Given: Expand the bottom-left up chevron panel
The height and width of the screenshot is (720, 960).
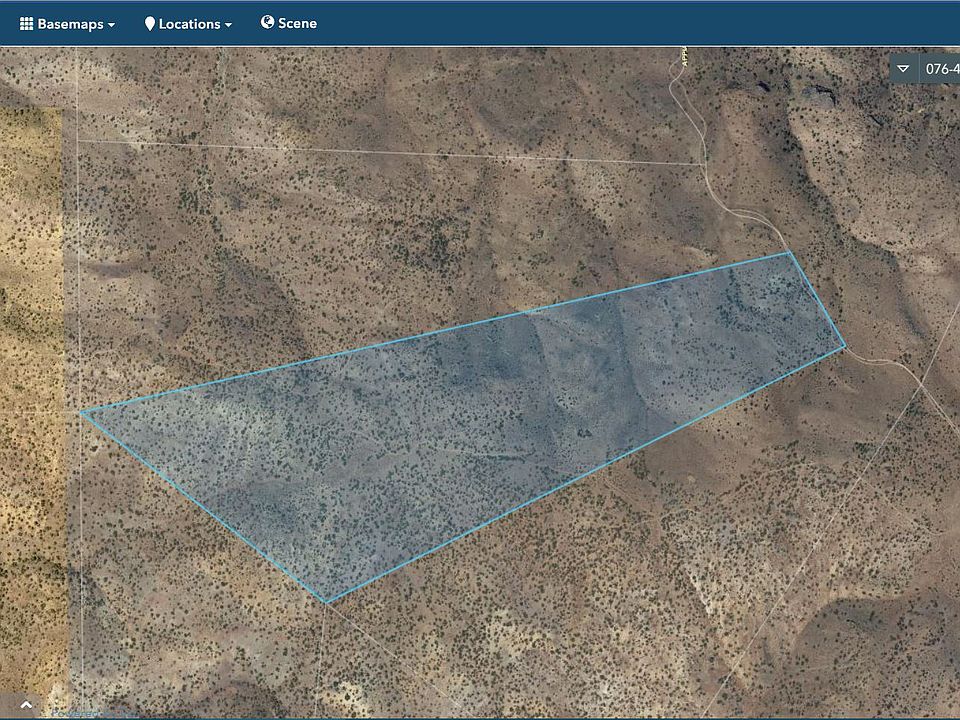Looking at the screenshot, I should coord(26,705).
